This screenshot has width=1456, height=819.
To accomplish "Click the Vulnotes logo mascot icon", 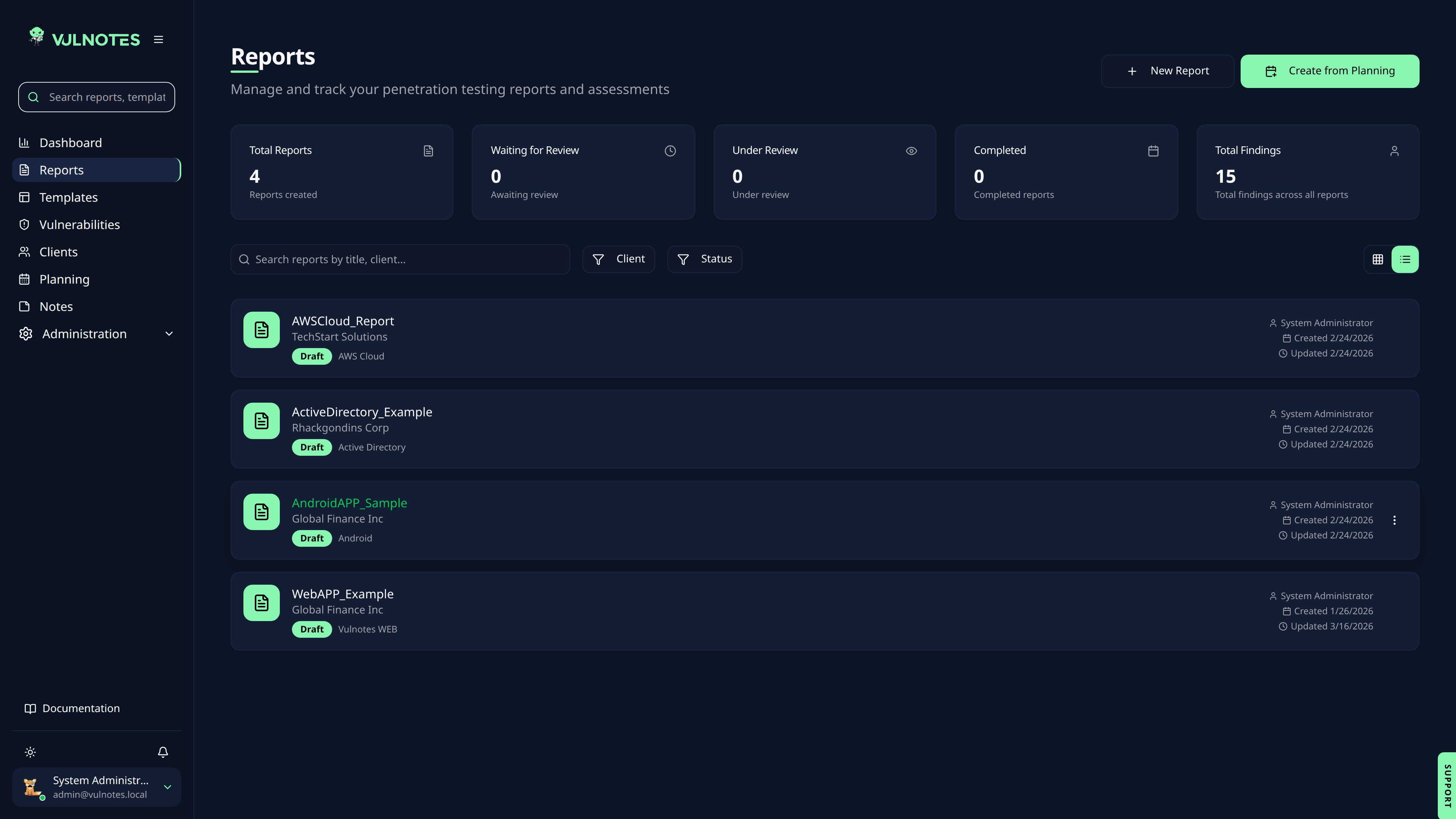I will pos(37,36).
